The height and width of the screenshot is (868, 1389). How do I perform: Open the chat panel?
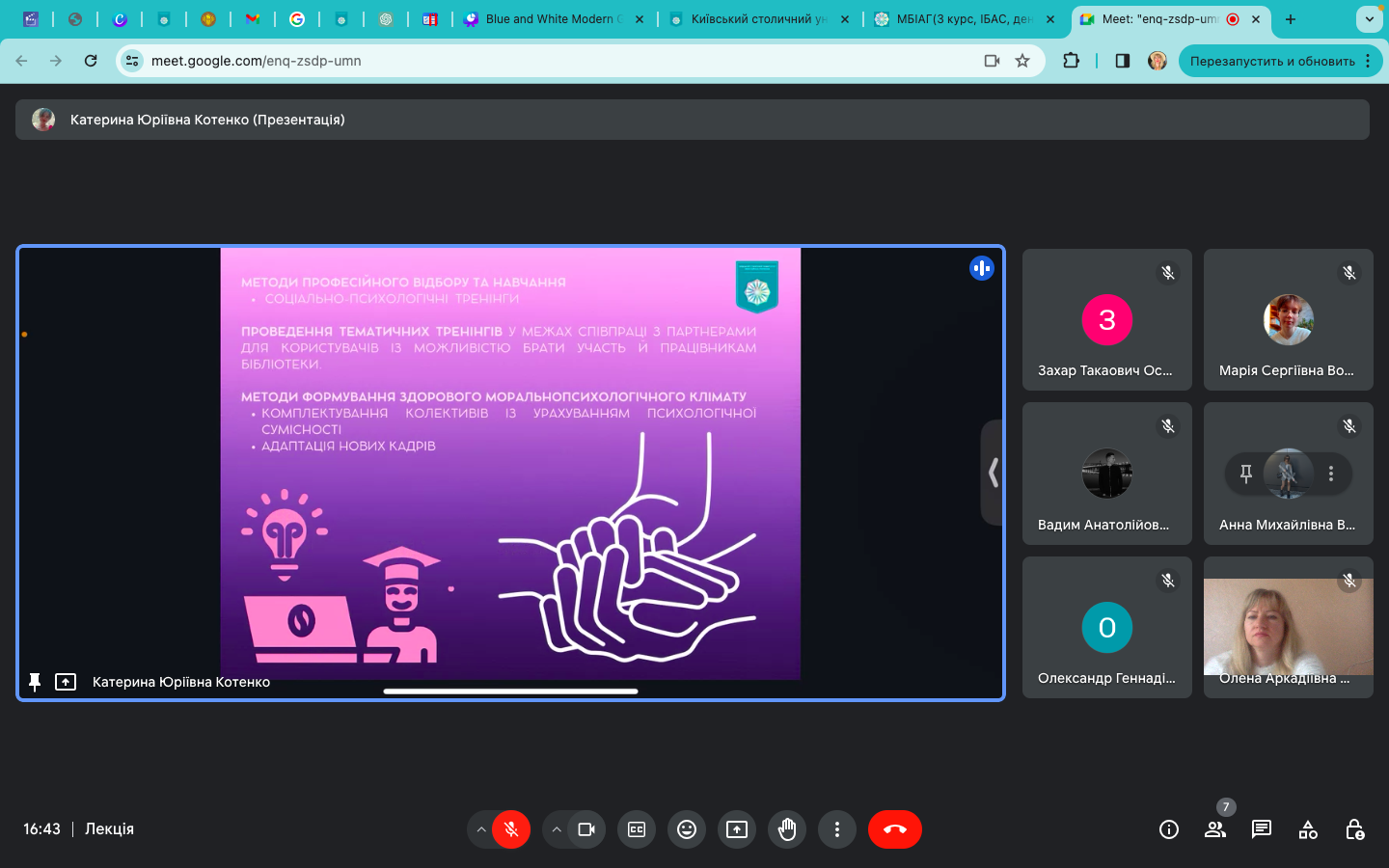[1262, 829]
